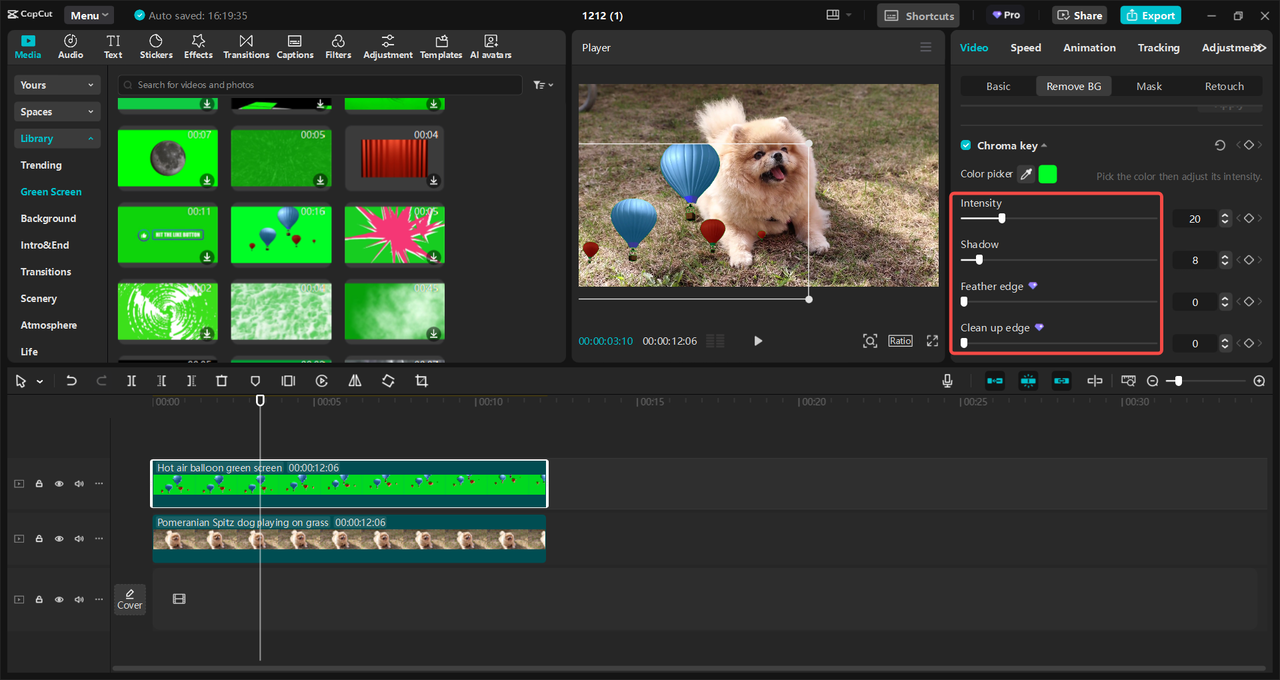Viewport: 1280px width, 680px height.
Task: Open the Shortcuts button
Action: tap(918, 15)
